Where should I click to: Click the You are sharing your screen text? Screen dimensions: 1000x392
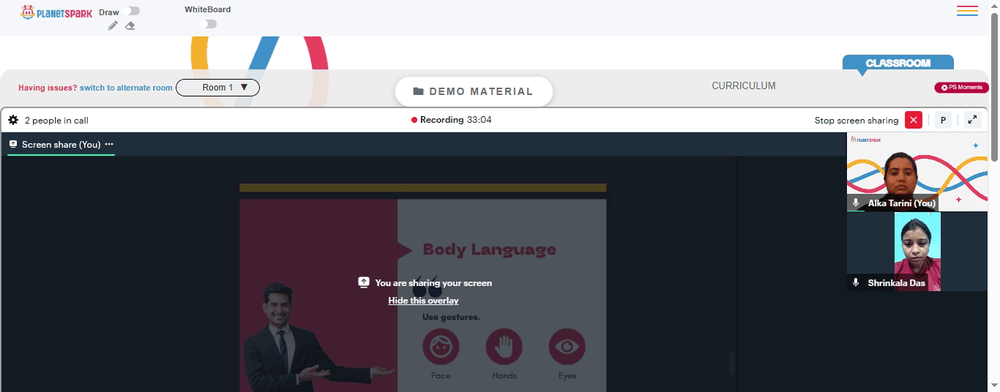[x=433, y=282]
